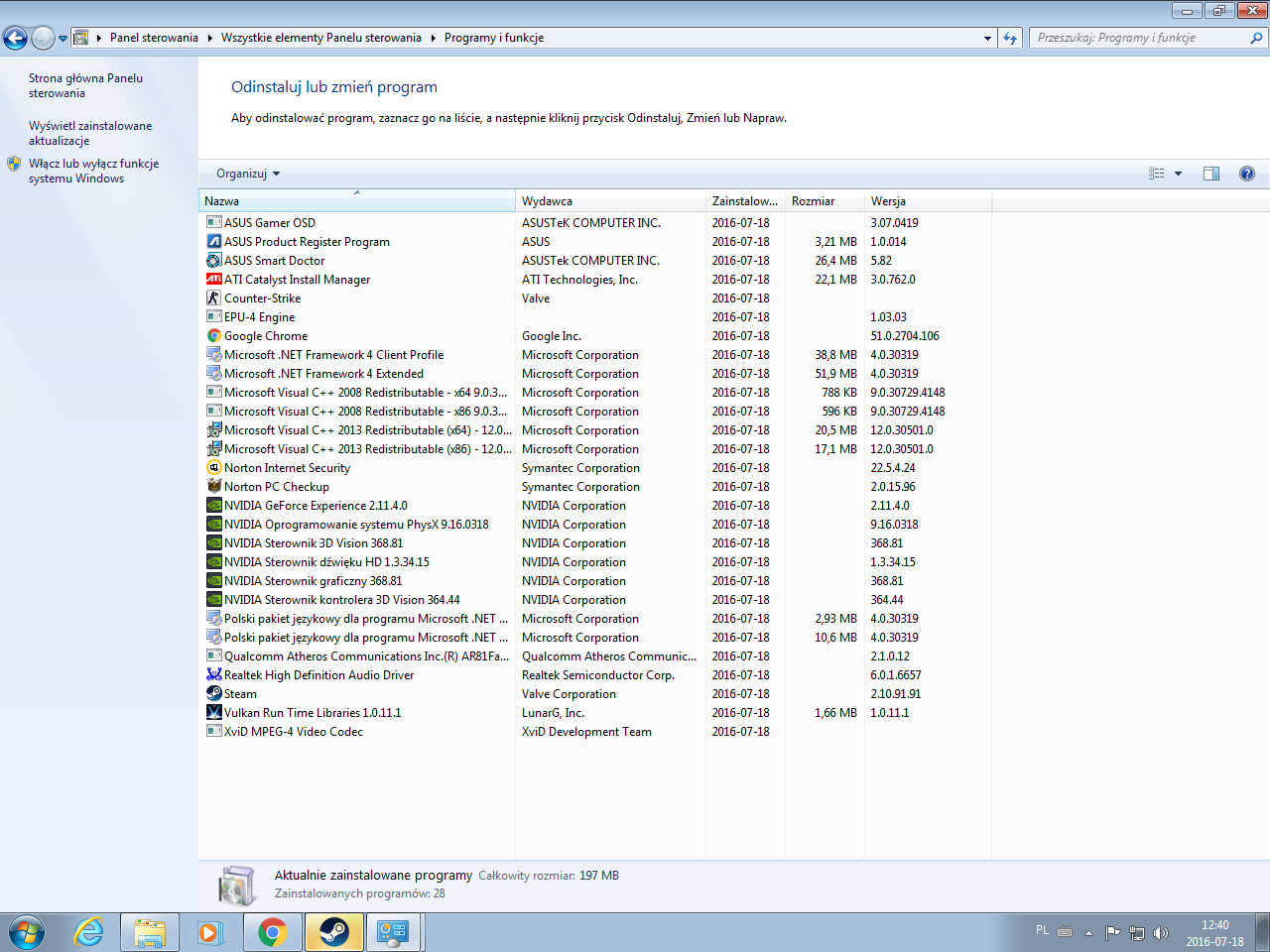This screenshot has width=1270, height=952.
Task: Expand the arrow after Wszystkie elementy Panelu sterowania
Action: click(x=433, y=38)
